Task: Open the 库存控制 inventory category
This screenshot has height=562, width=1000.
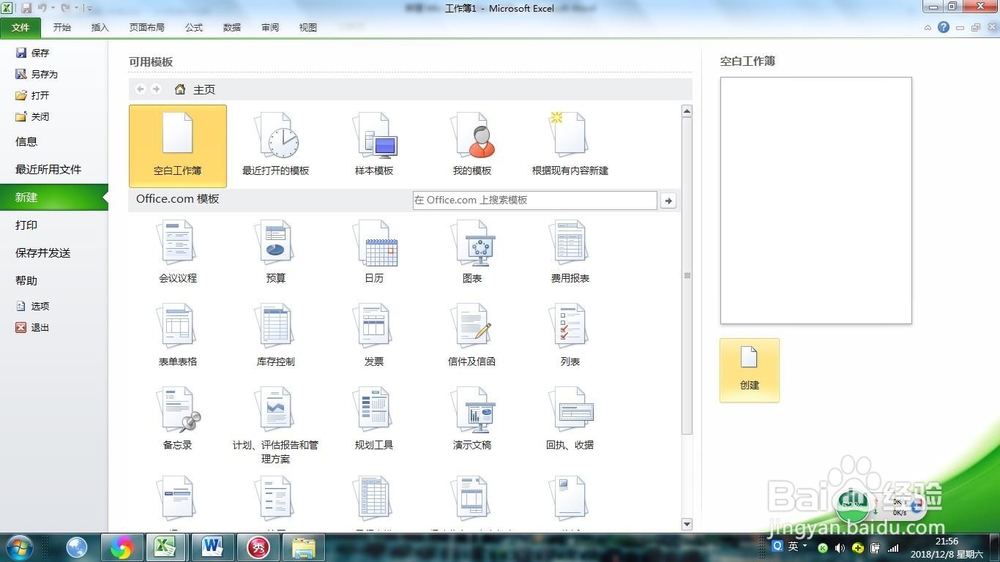Action: (x=276, y=334)
